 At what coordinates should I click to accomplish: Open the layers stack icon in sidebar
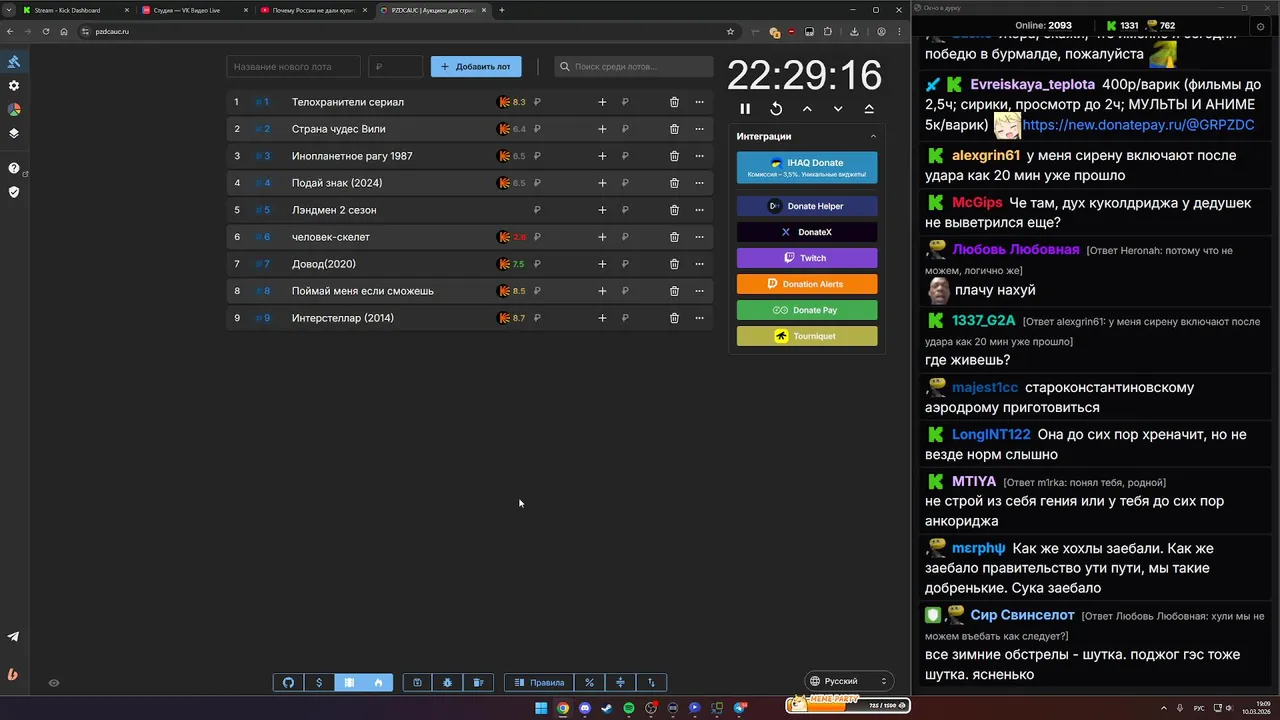(14, 133)
